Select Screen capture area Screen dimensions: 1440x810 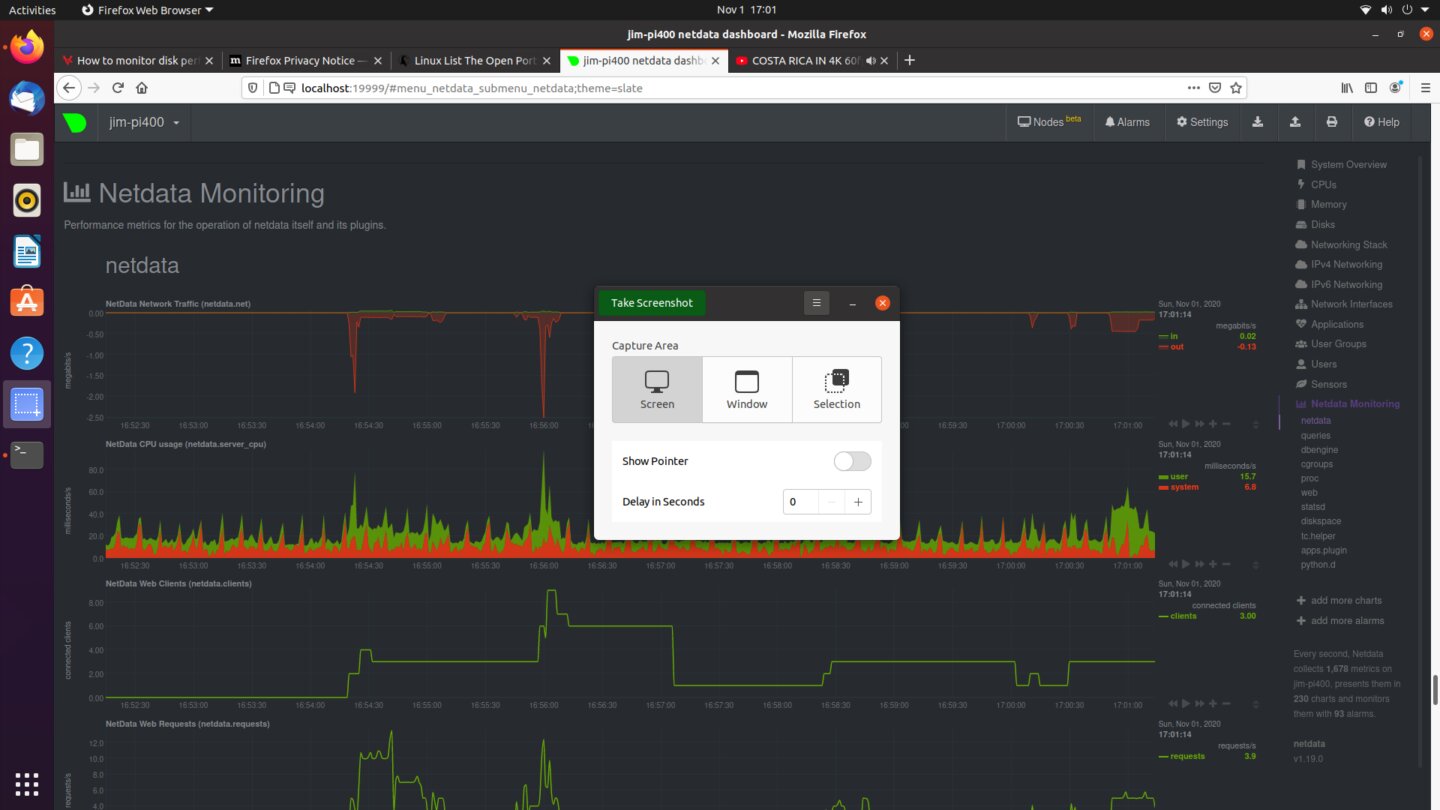657,390
